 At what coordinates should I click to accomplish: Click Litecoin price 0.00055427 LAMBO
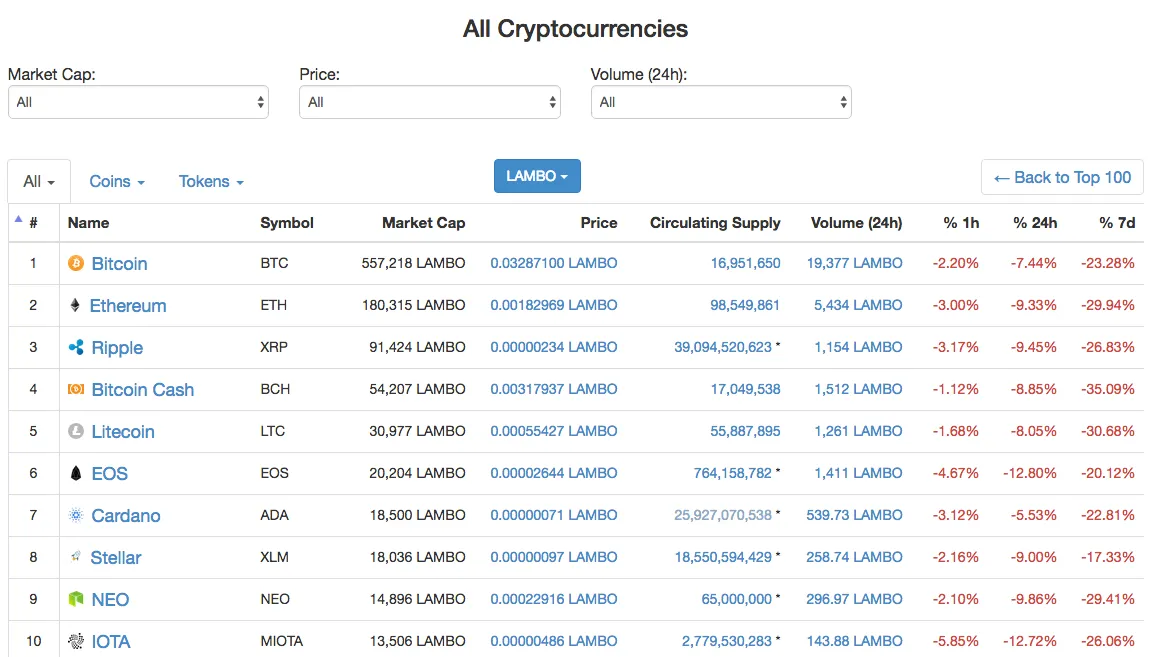point(553,431)
